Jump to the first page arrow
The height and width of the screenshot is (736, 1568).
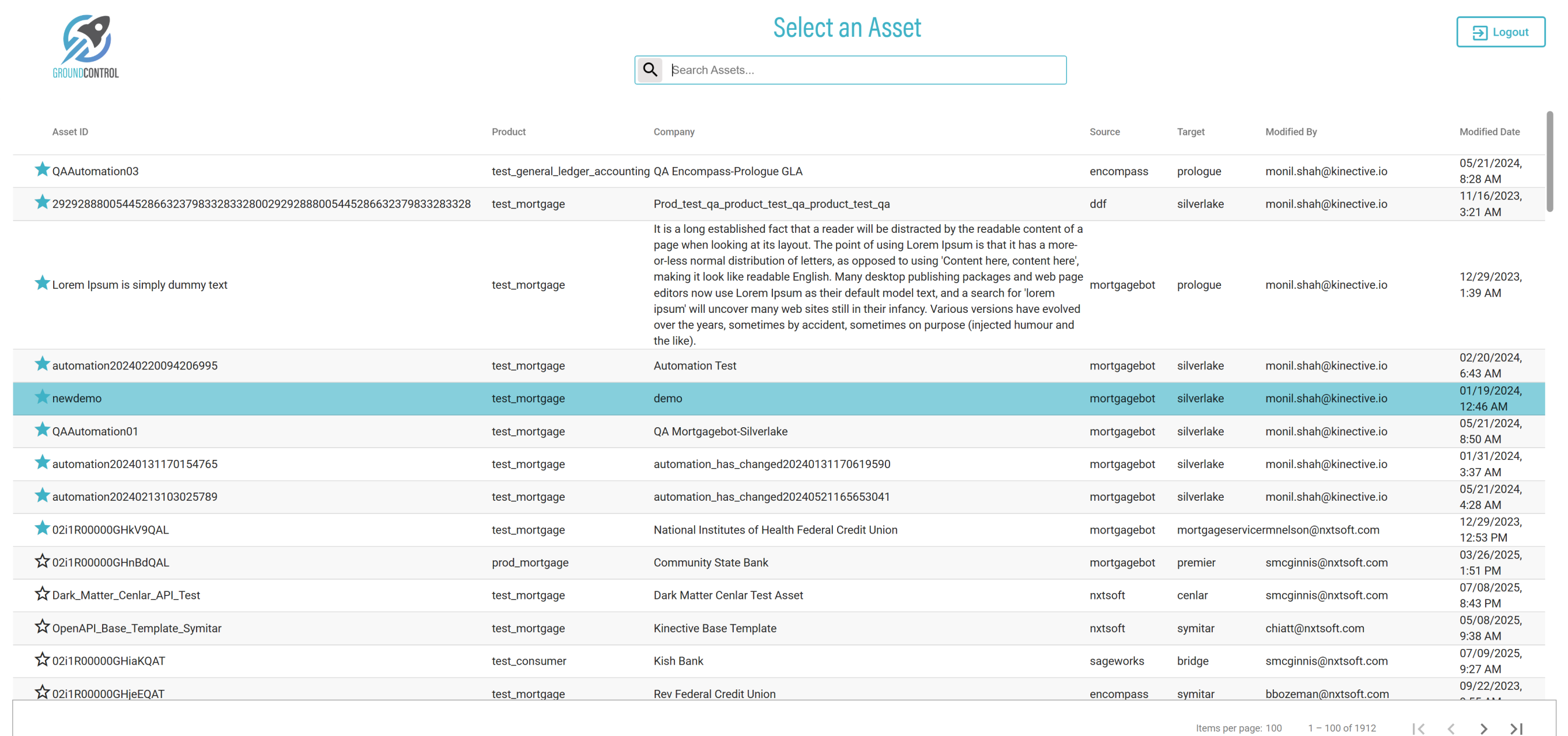[x=1418, y=728]
